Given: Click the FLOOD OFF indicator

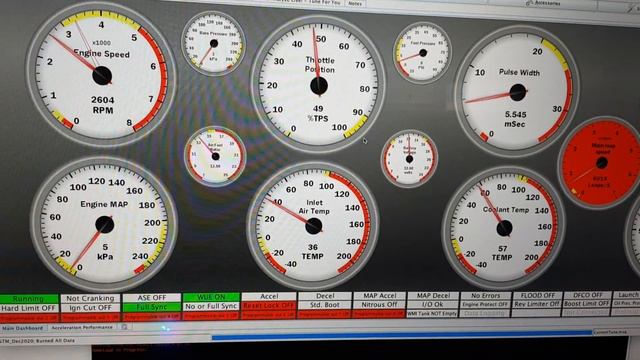Looking at the screenshot, I should tap(537, 295).
